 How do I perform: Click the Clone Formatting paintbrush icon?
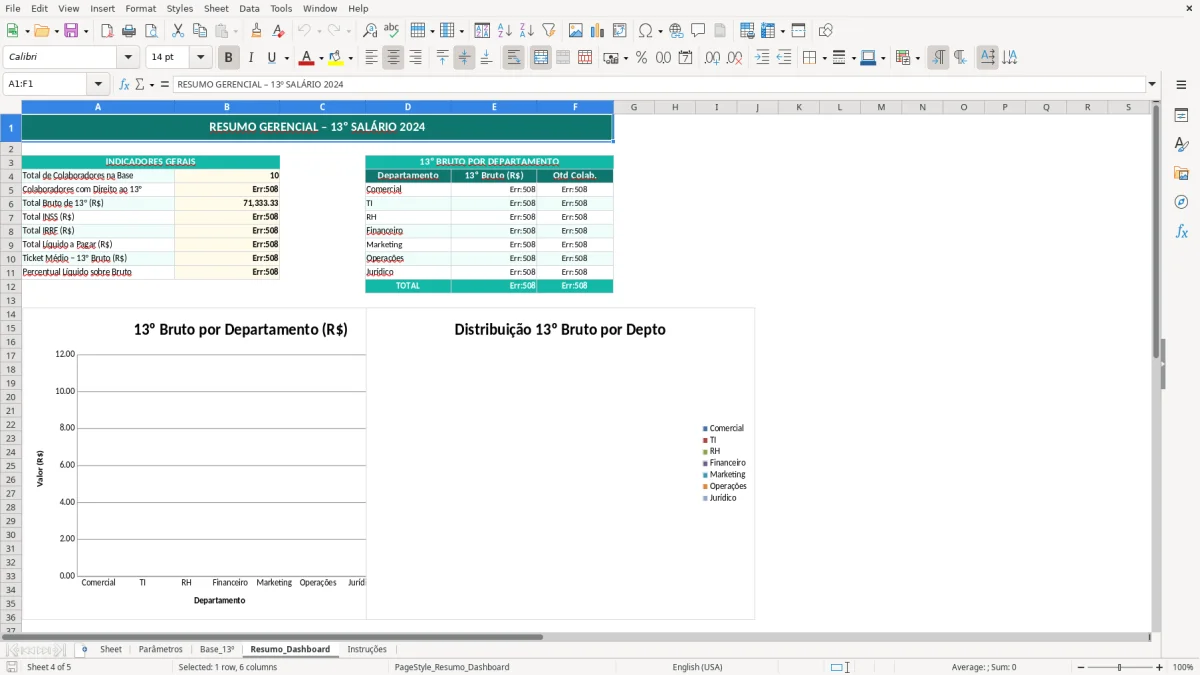pyautogui.click(x=257, y=31)
